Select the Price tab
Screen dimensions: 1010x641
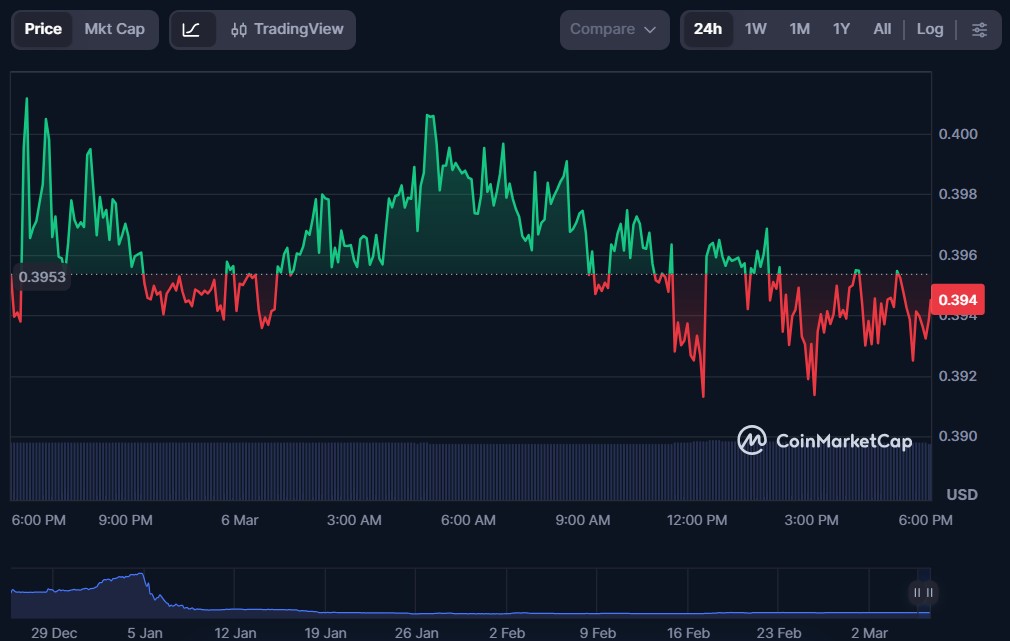pyautogui.click(x=43, y=29)
